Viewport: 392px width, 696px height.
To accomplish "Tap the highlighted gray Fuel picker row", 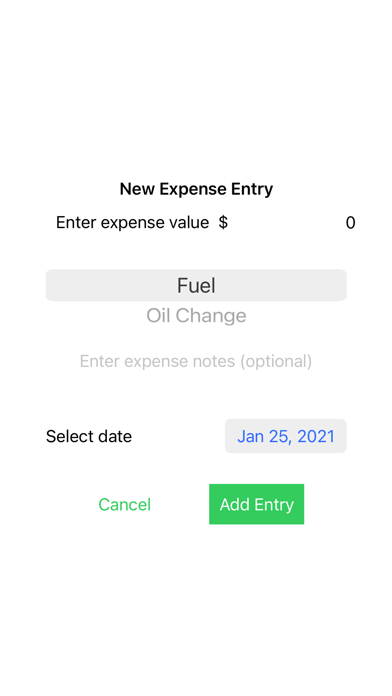I will 196,285.
